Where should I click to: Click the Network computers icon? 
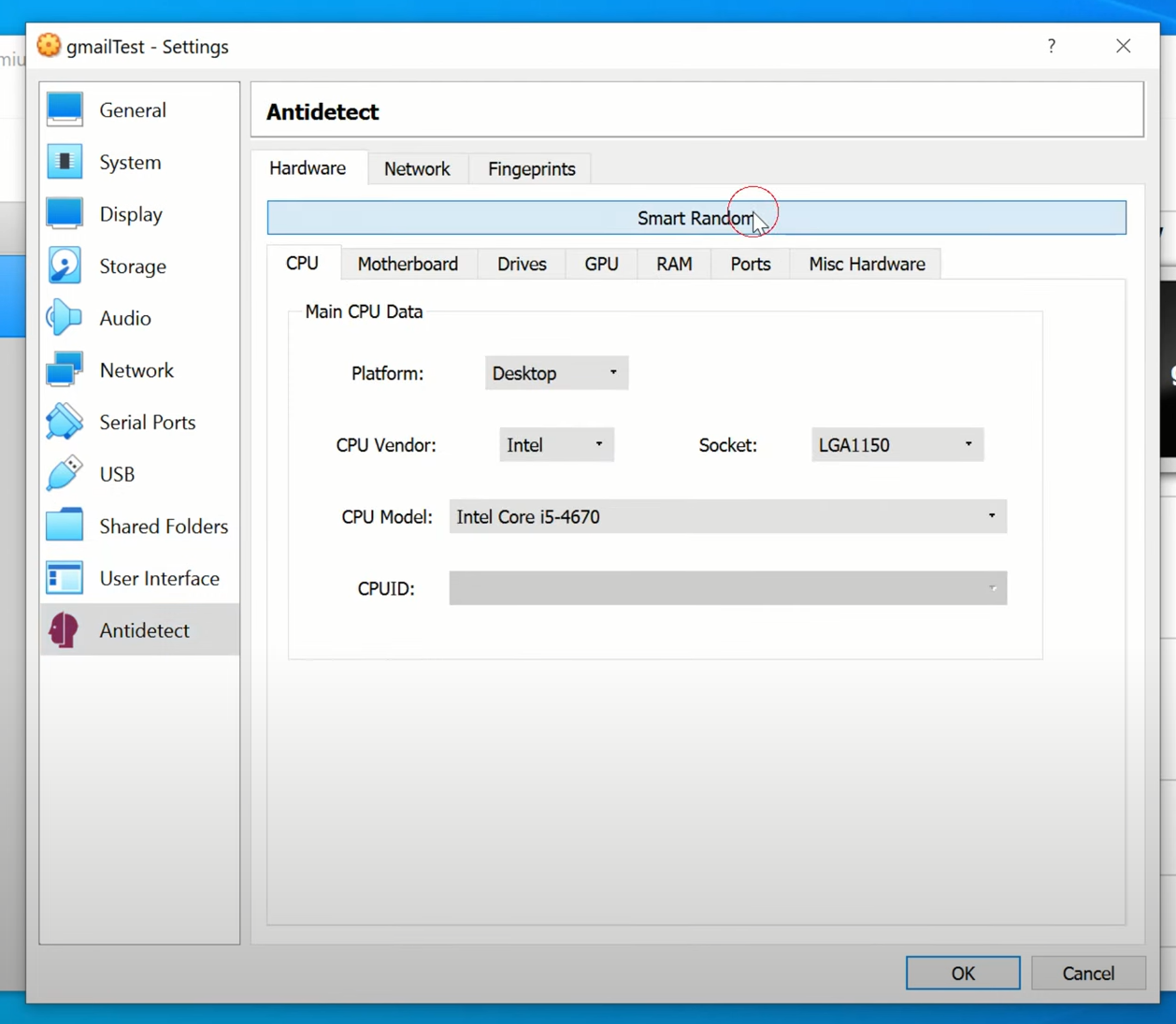(65, 370)
